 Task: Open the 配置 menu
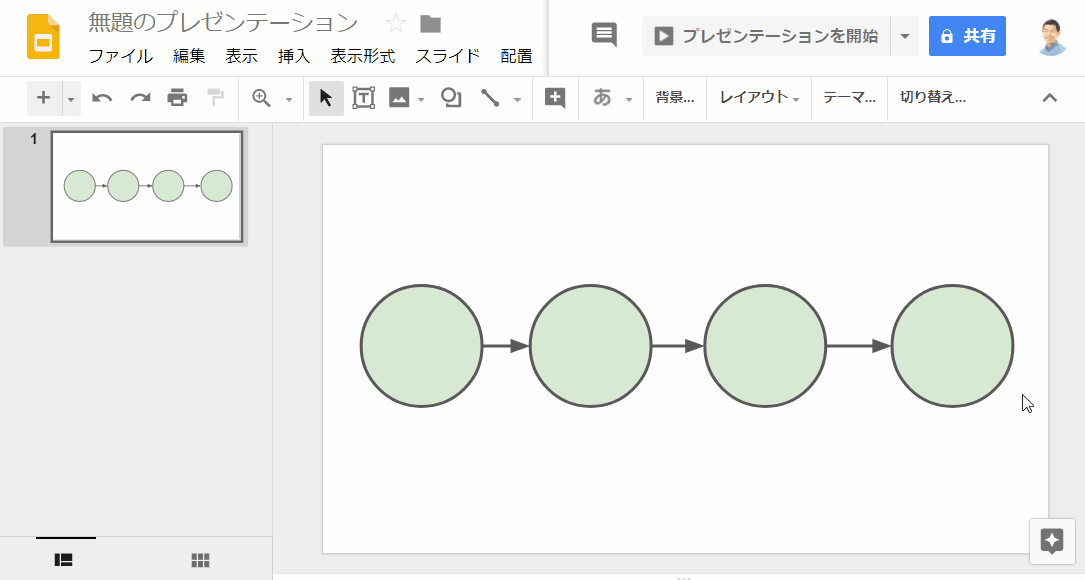pos(516,56)
